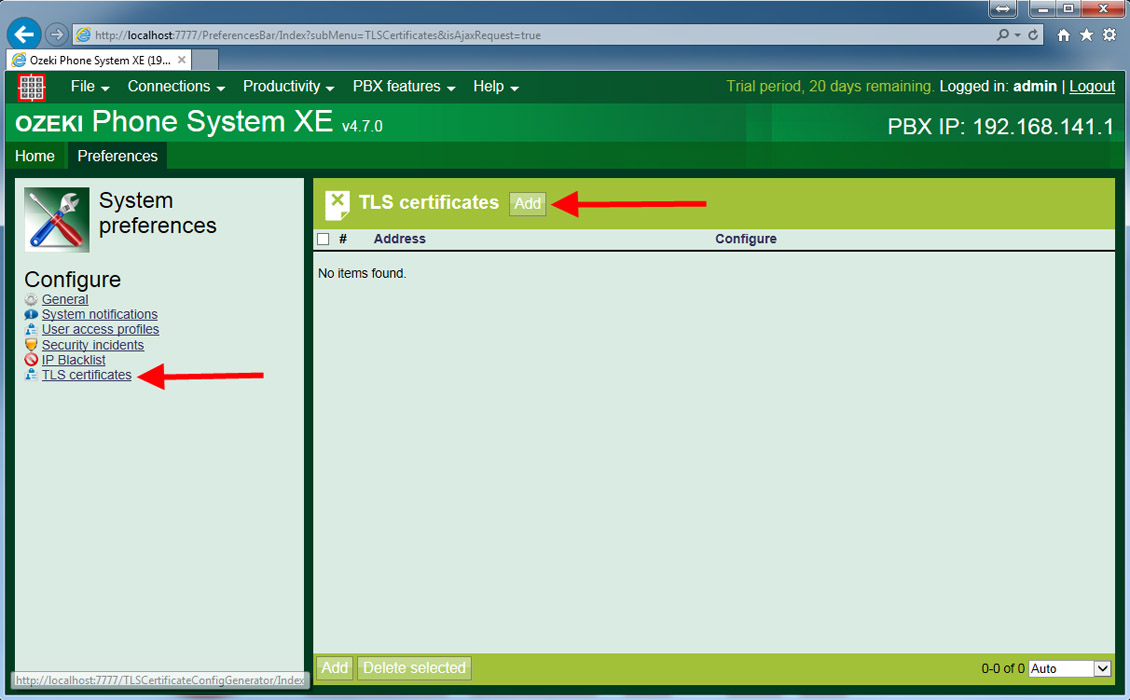Open the Security incidents link

click(93, 345)
